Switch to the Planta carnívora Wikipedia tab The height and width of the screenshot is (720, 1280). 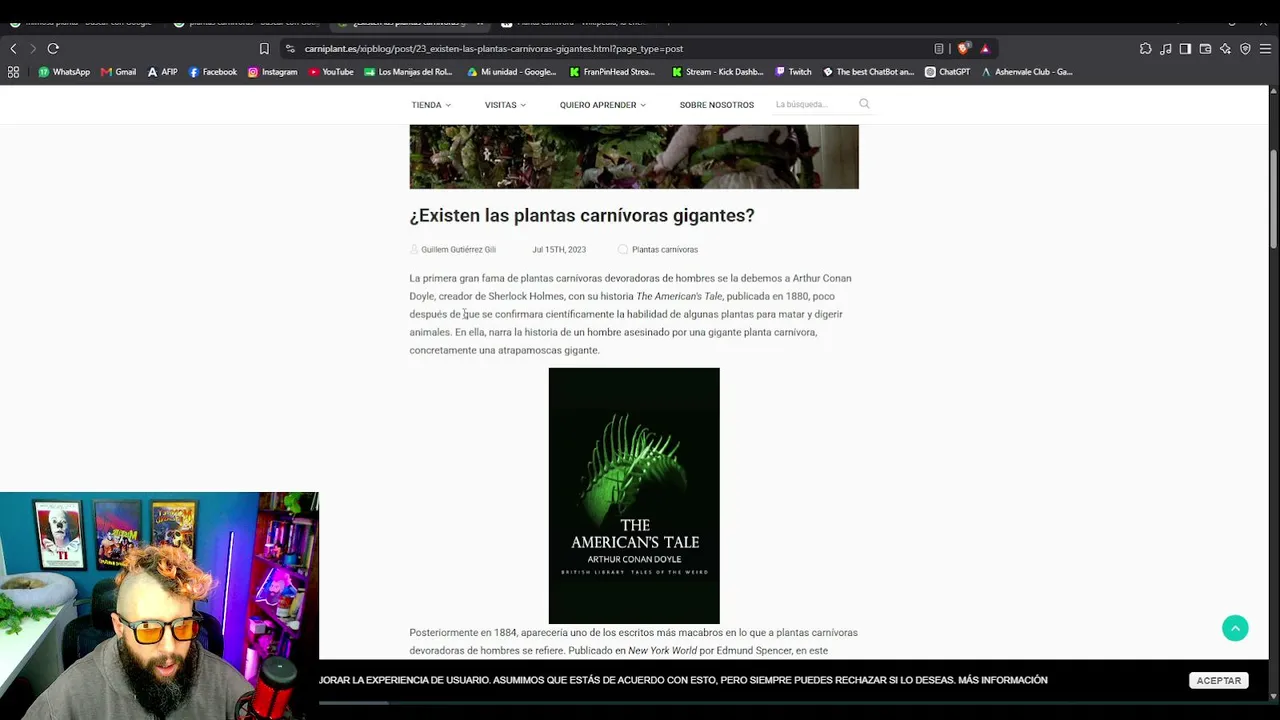coord(575,22)
